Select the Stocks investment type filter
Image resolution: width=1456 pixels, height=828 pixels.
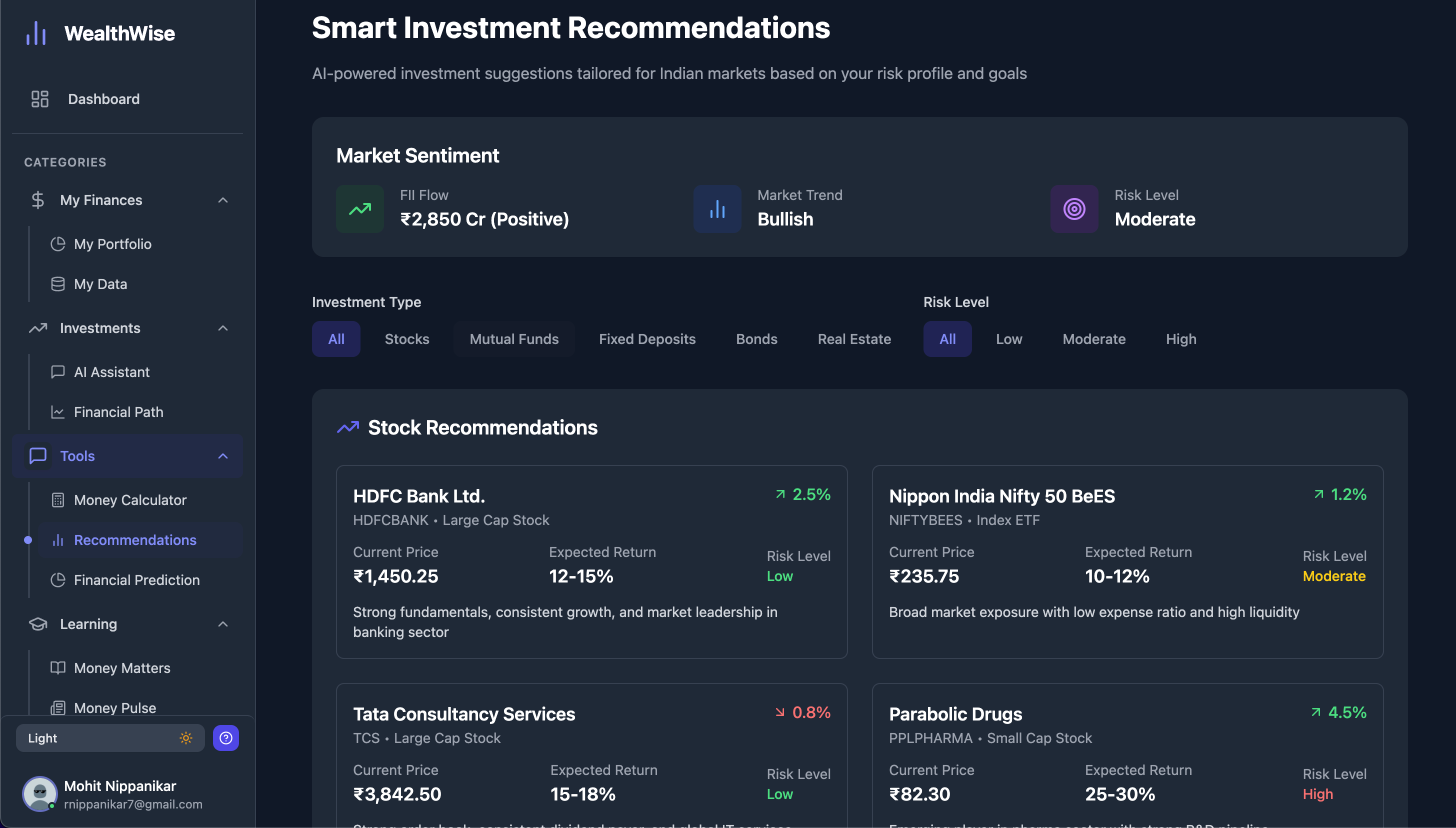(406, 339)
